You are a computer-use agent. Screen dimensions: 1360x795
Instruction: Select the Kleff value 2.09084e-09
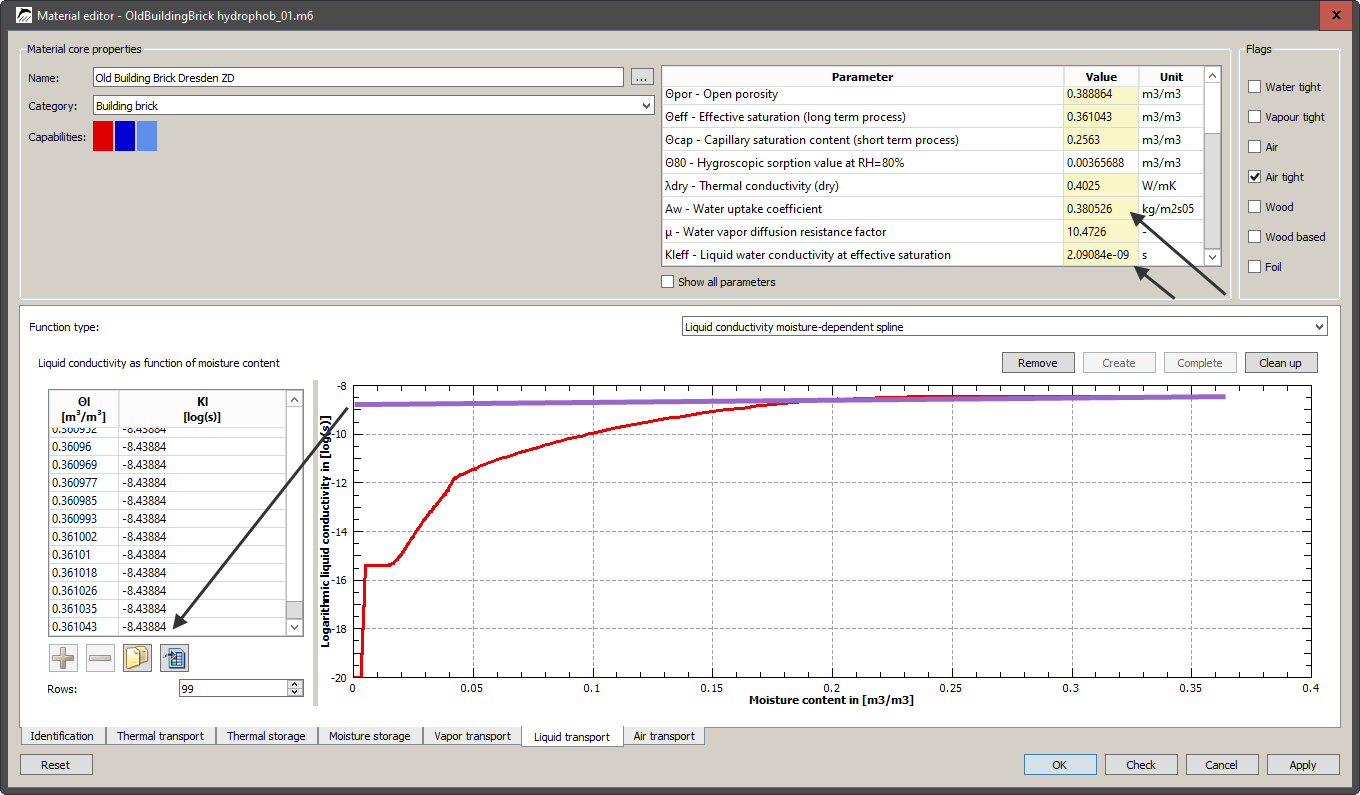tap(1100, 255)
